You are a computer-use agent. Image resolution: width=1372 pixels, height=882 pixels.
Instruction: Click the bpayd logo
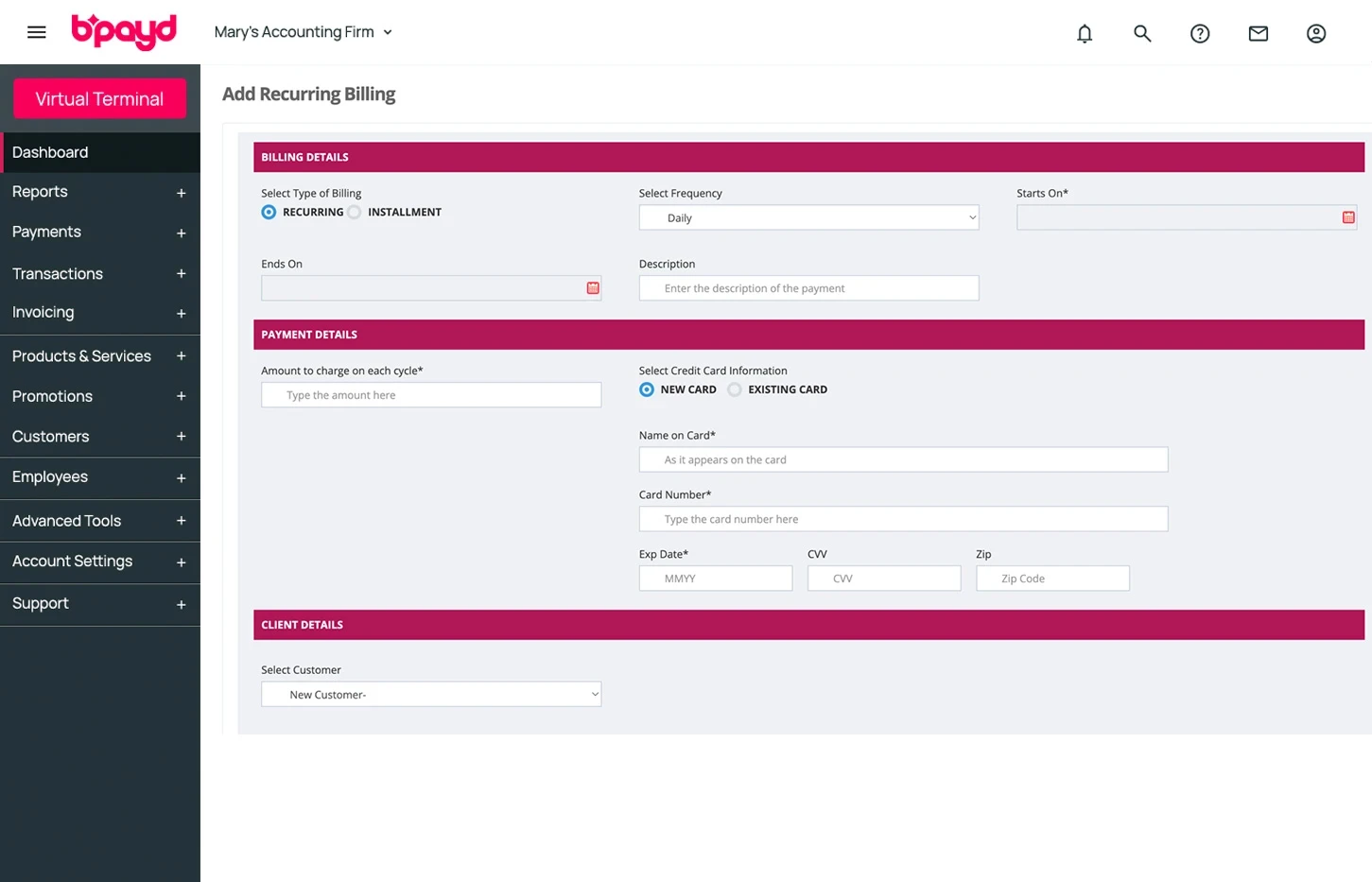124,32
